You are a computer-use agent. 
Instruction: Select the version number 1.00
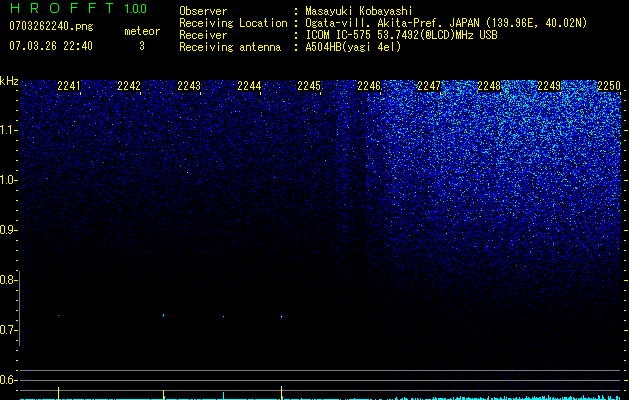135,9
